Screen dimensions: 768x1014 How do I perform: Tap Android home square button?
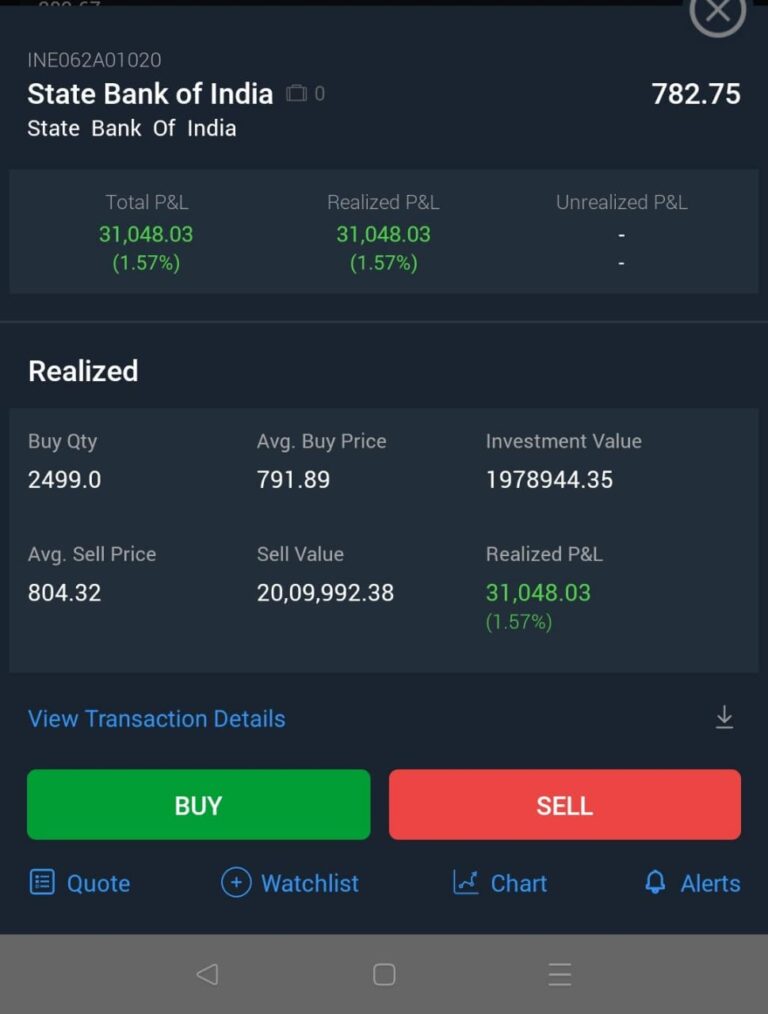tap(384, 974)
